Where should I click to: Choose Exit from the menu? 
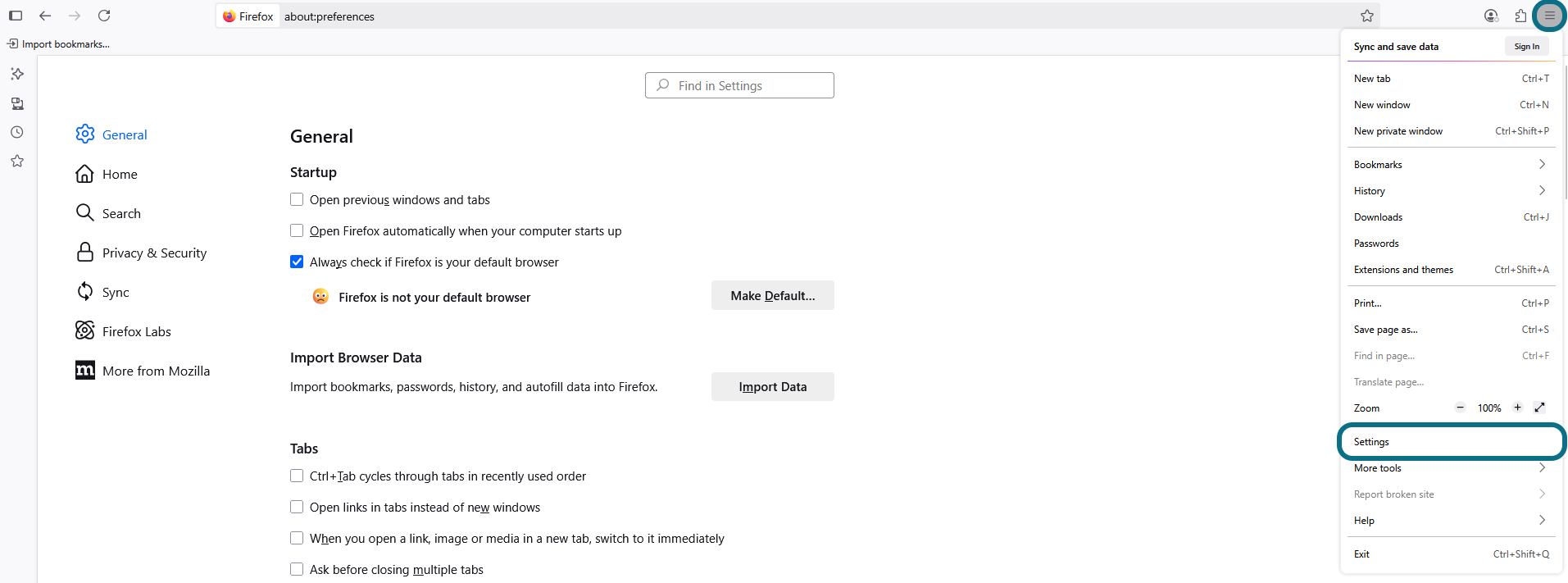pyautogui.click(x=1451, y=554)
